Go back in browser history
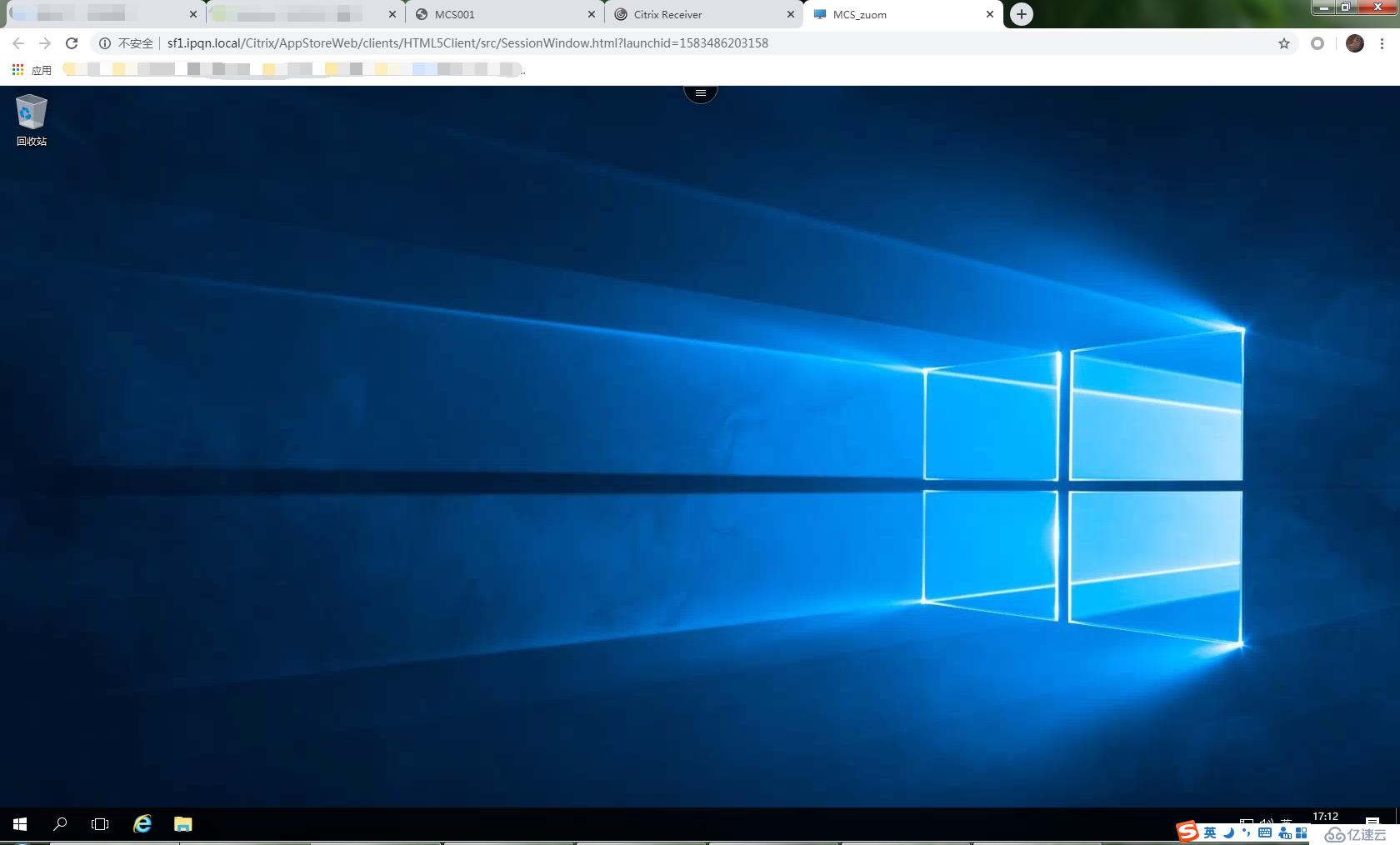This screenshot has width=1400, height=845. click(18, 43)
